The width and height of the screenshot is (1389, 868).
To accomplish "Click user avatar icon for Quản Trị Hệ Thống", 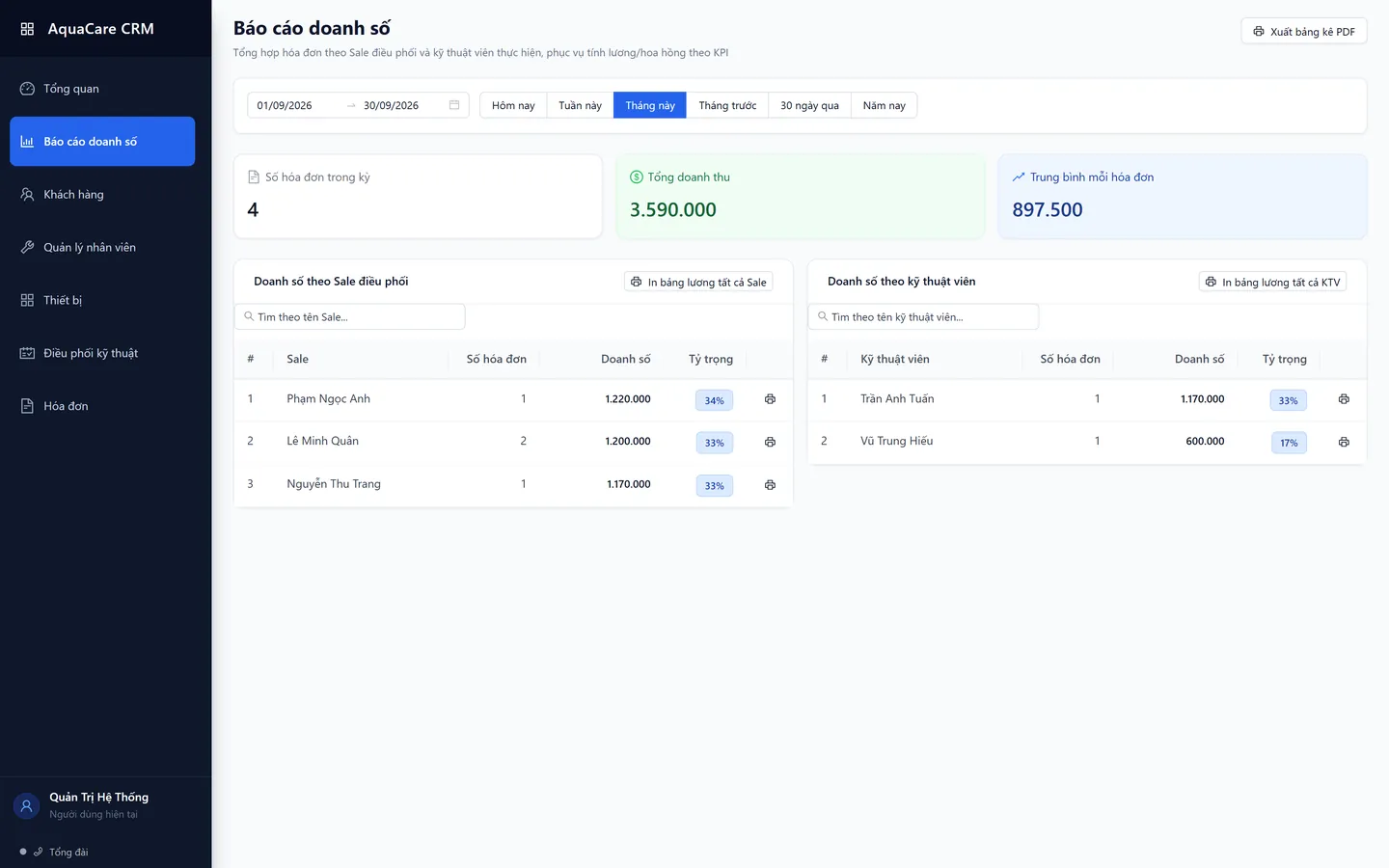I will [27, 806].
